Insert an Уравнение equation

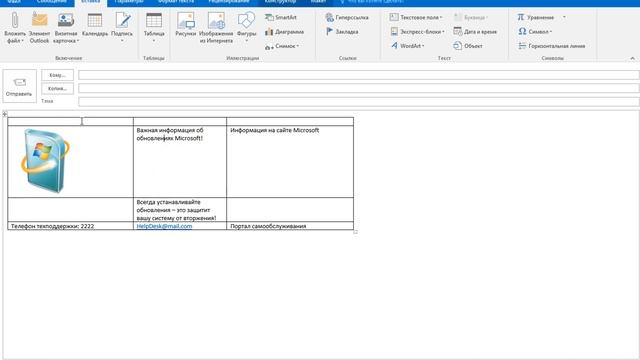(536, 18)
